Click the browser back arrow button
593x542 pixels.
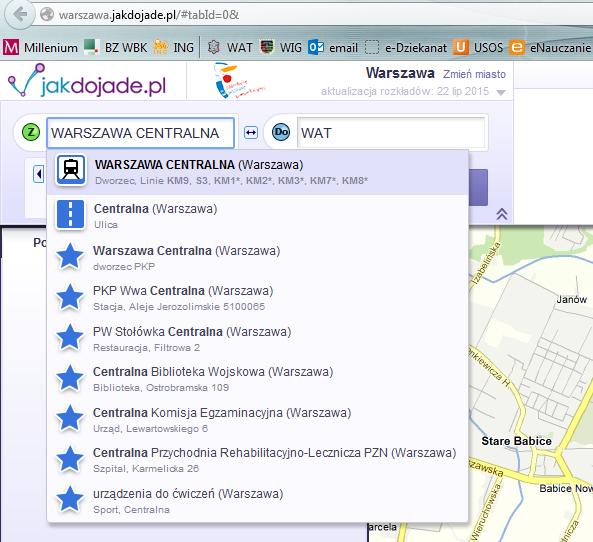click(19, 14)
